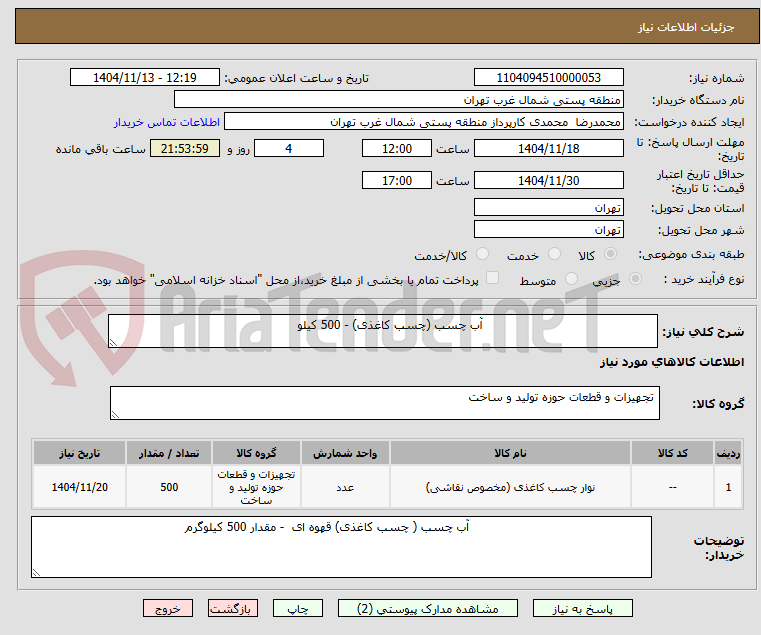Click the کد کالا column header
The height and width of the screenshot is (635, 761).
click(x=672, y=453)
